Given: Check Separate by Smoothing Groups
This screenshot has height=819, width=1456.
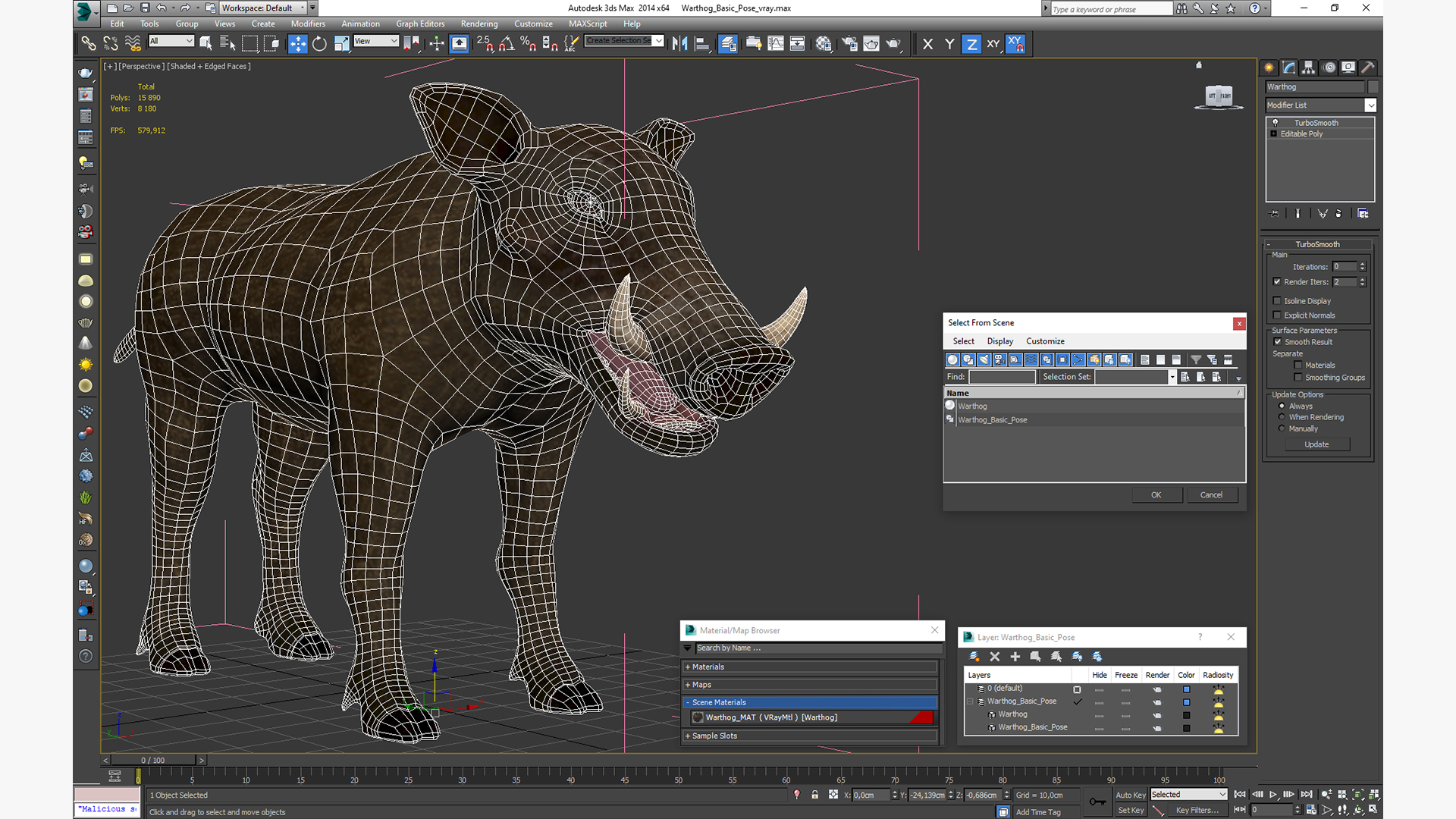Looking at the screenshot, I should pos(1298,378).
